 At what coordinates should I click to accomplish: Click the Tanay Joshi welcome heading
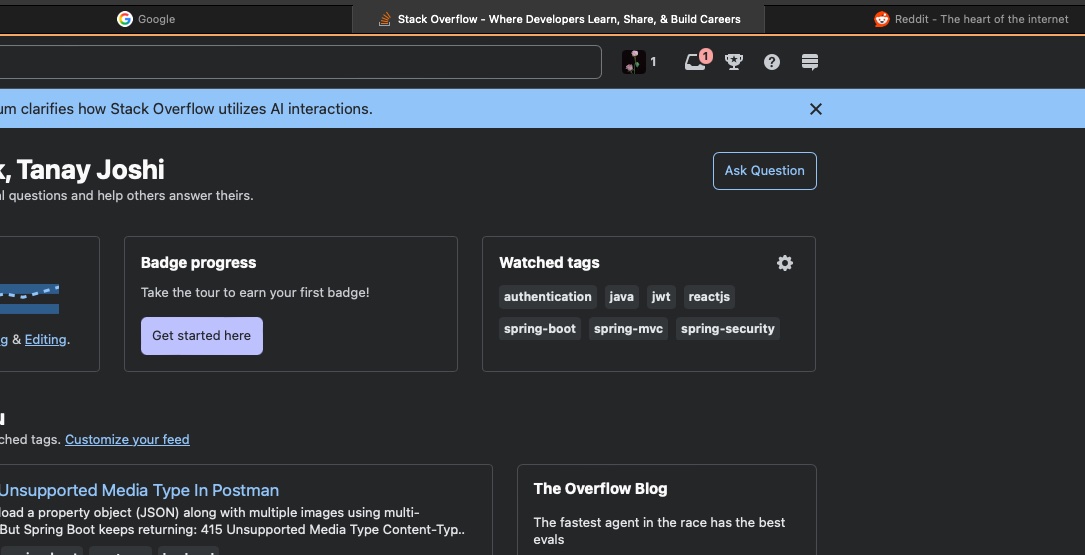(x=82, y=170)
